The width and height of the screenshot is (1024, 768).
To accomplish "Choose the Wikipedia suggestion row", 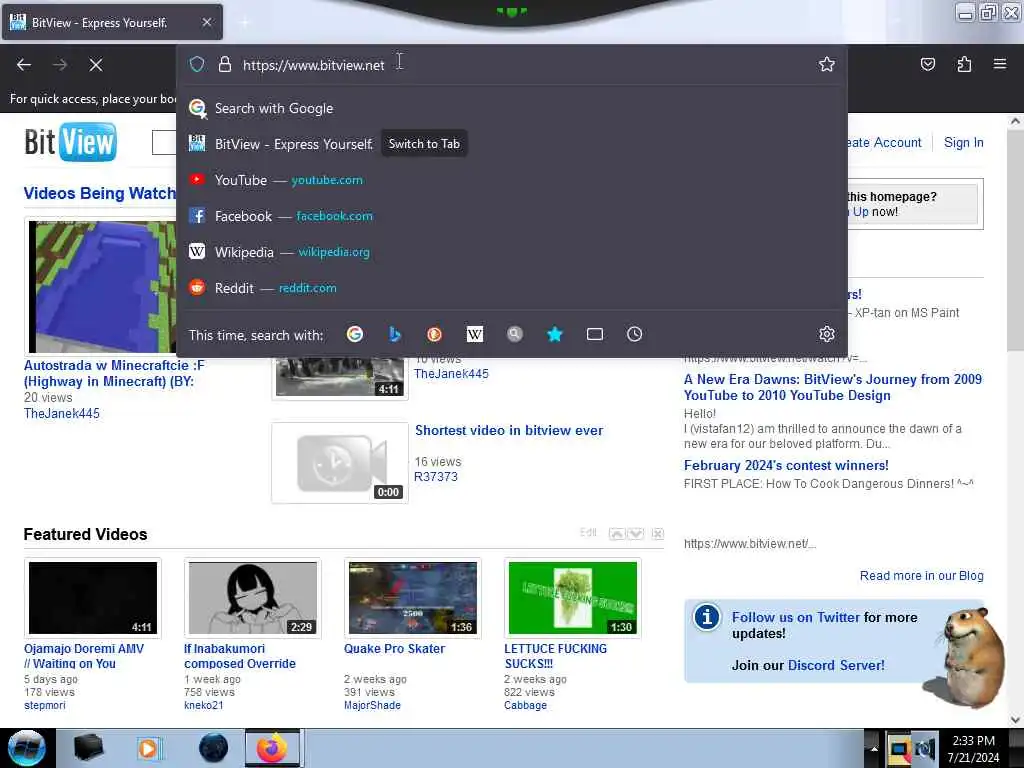I will 513,252.
